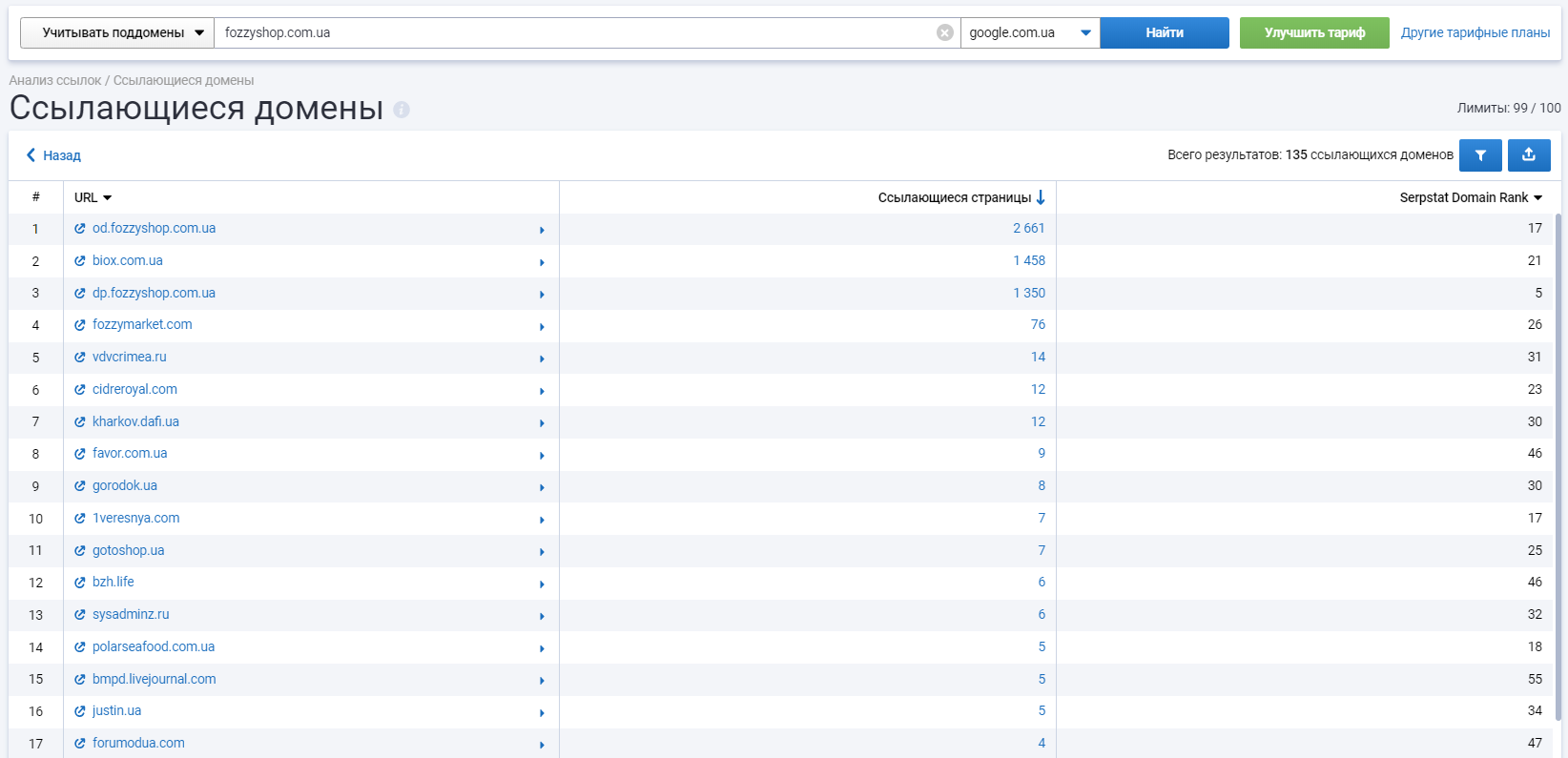The image size is (1568, 758).
Task: Clear the domain search field with the X icon
Action: coord(944,32)
